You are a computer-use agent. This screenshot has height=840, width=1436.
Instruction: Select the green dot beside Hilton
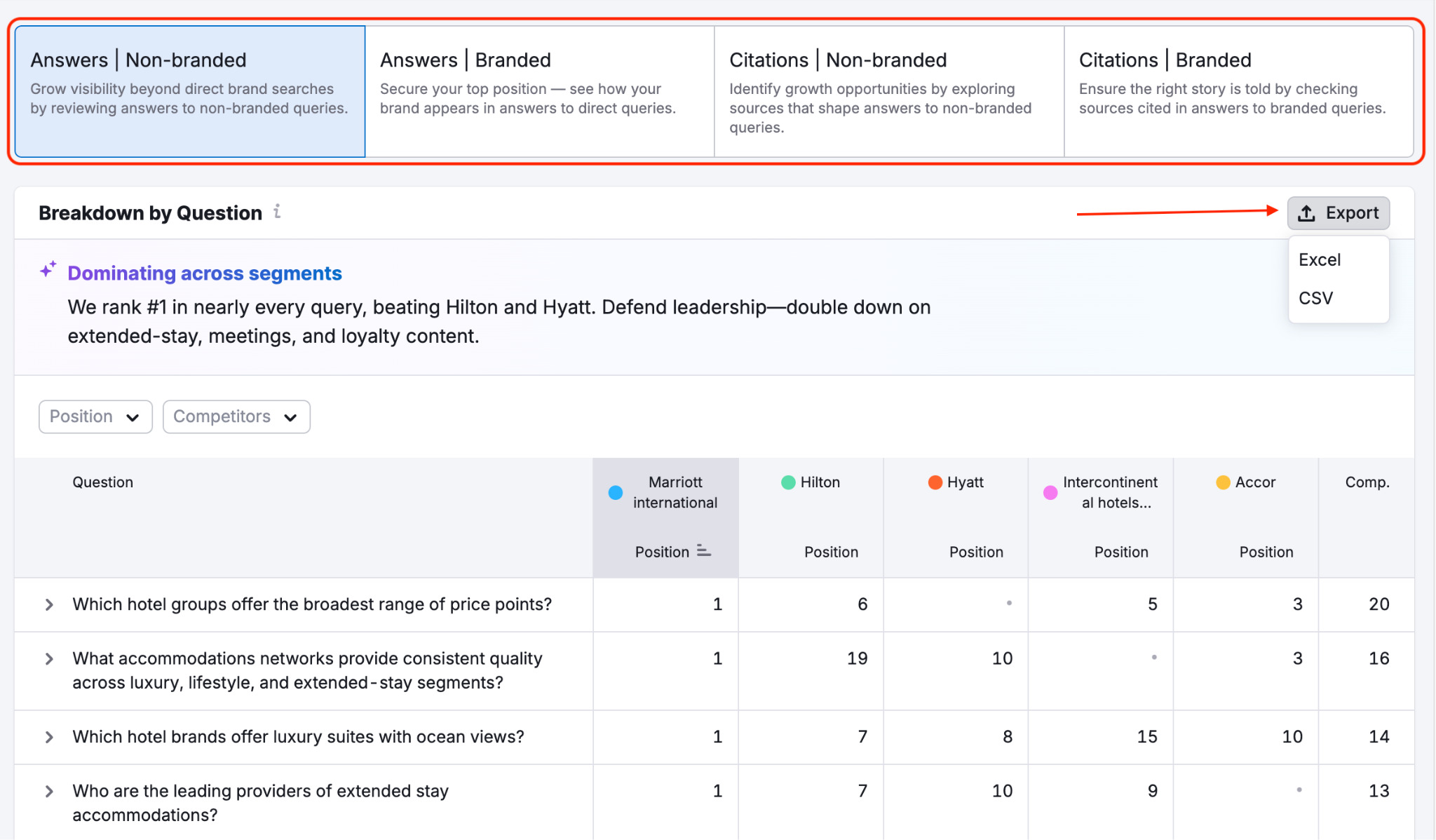[x=787, y=482]
